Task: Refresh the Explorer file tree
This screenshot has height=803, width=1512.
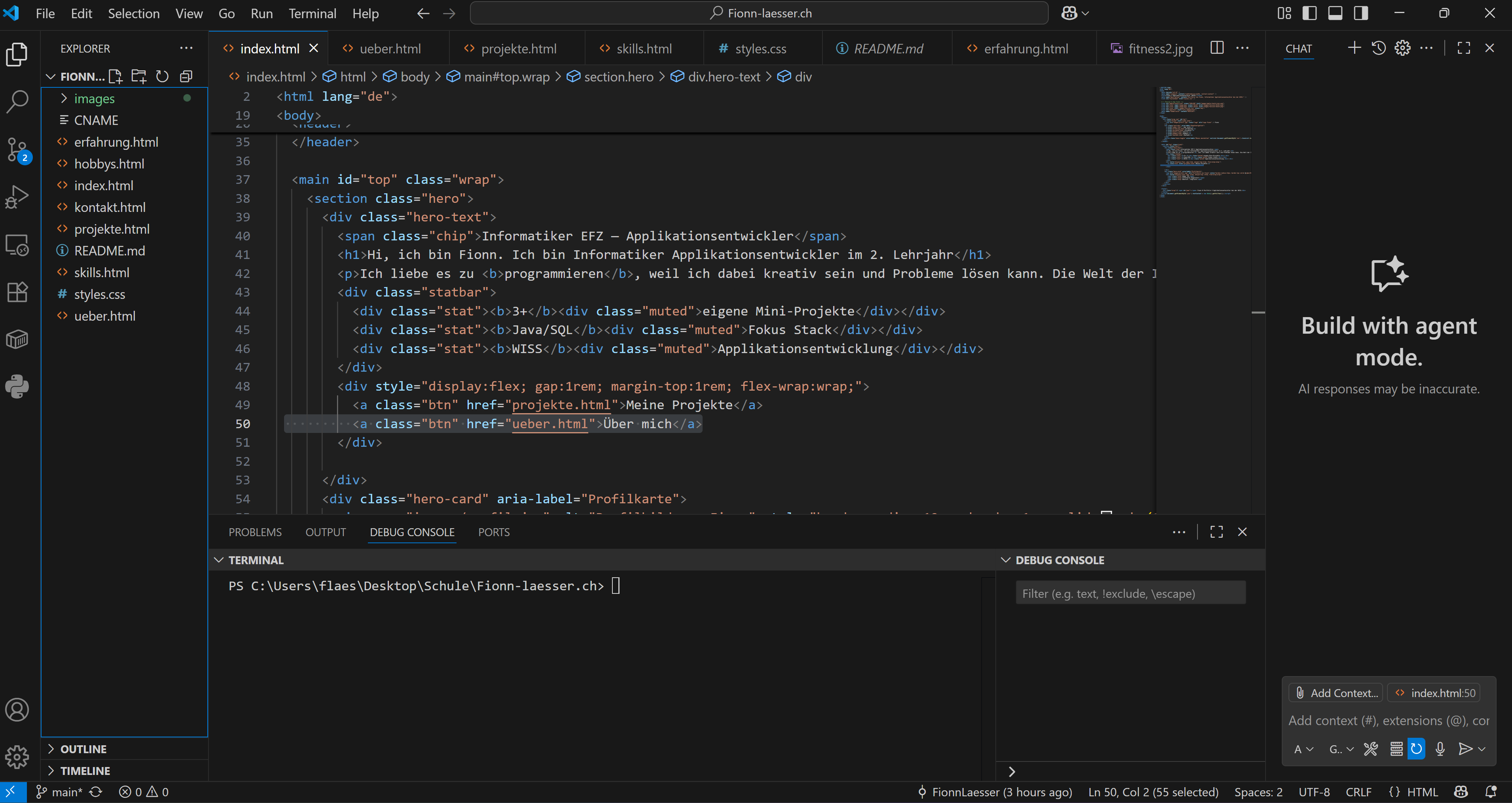Action: pyautogui.click(x=163, y=76)
